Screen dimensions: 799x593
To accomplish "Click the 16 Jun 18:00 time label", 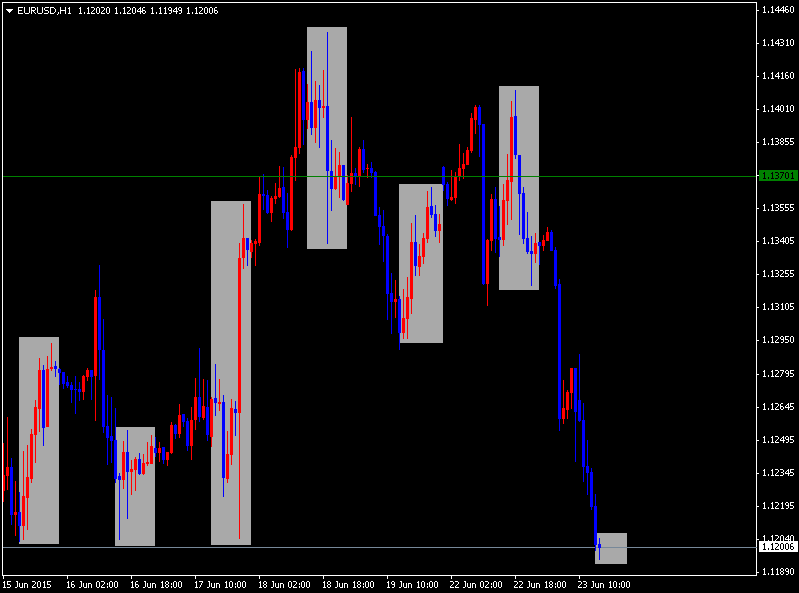I will coord(156,584).
